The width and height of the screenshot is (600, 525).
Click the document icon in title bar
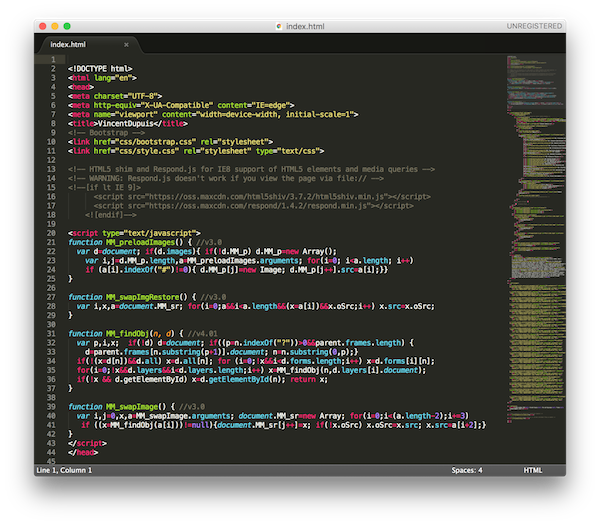(279, 26)
